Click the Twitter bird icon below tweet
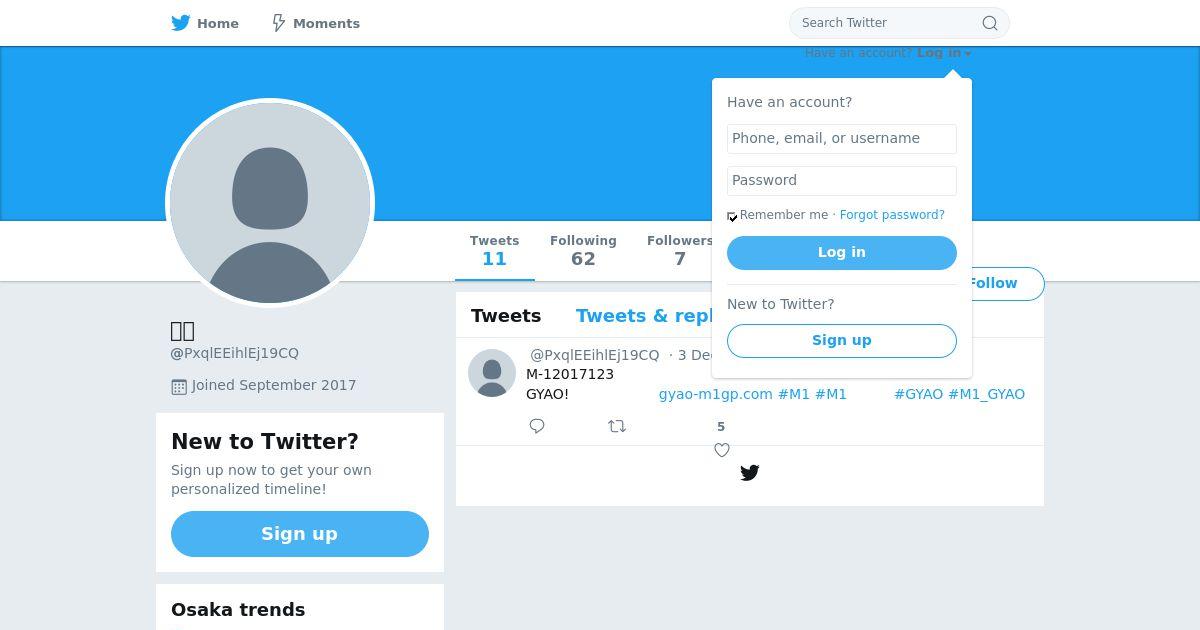The image size is (1200, 630). 750,473
